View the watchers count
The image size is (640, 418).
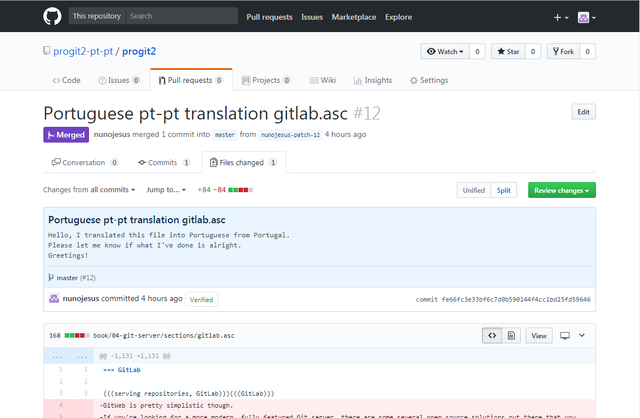(x=477, y=51)
